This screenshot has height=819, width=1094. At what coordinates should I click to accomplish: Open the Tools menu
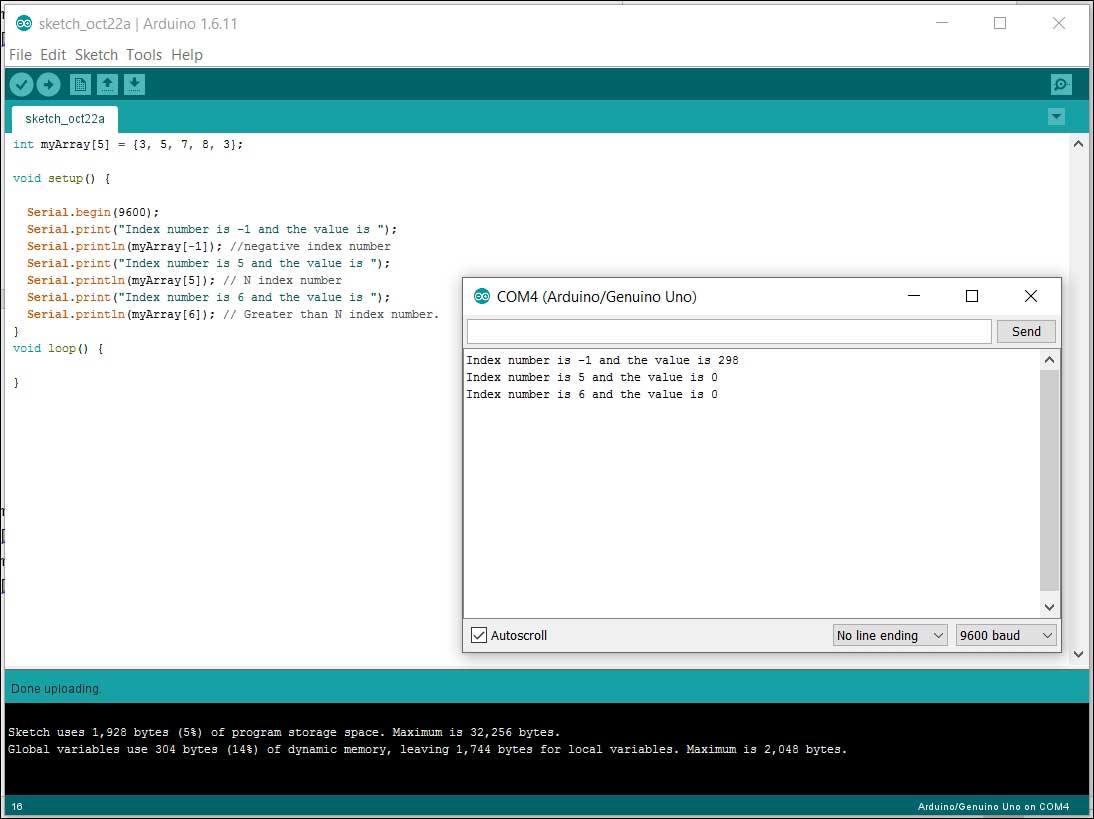[x=144, y=55]
